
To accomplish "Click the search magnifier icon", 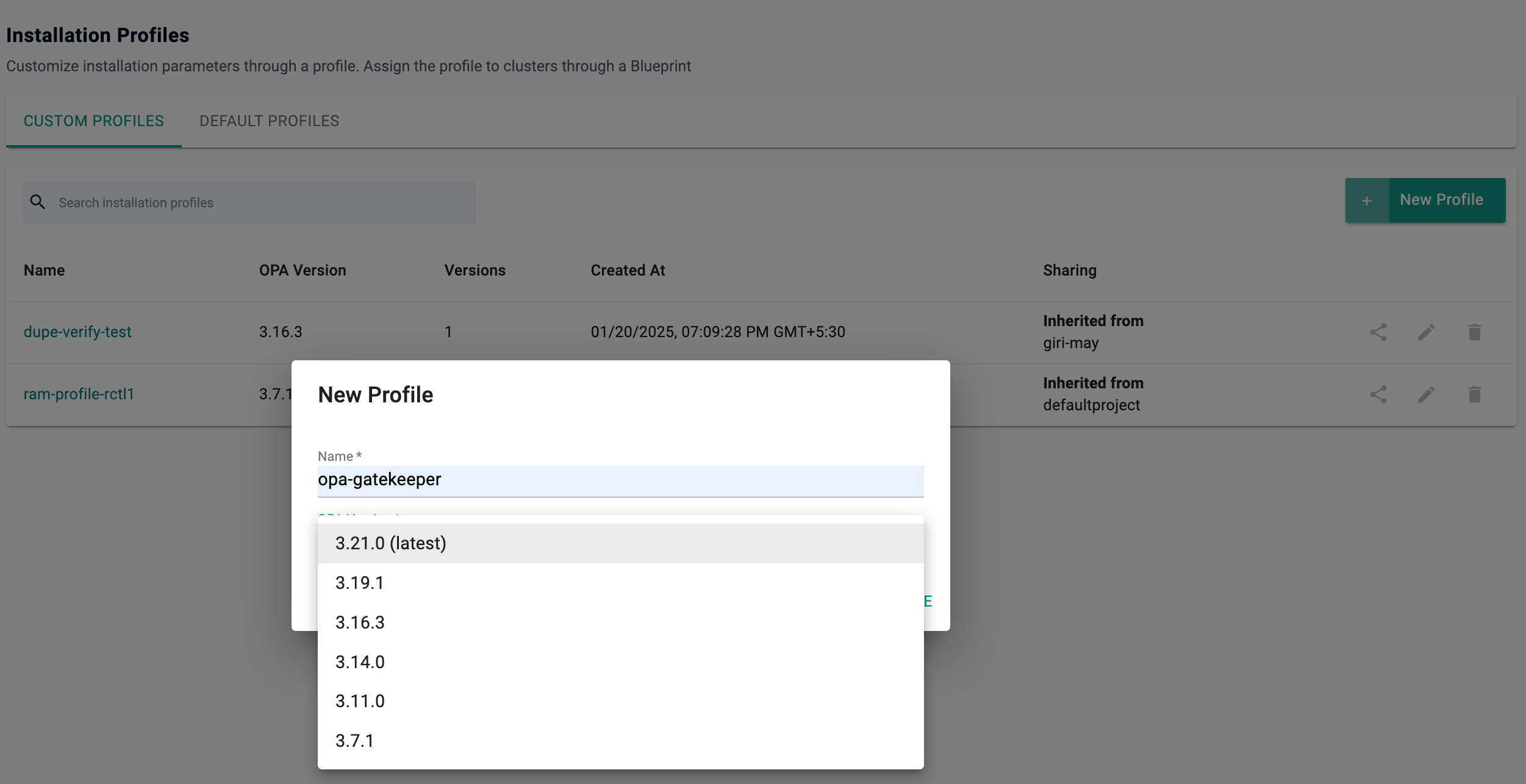I will pos(38,202).
